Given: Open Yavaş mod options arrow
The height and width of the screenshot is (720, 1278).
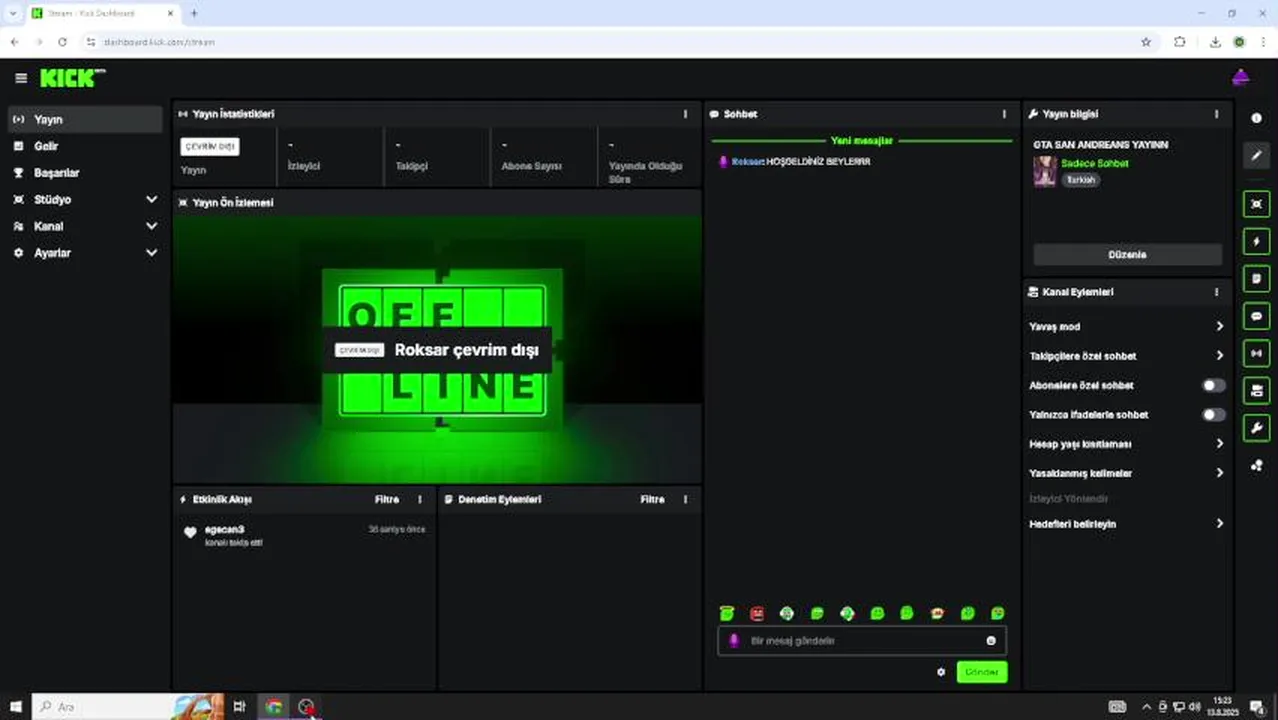Looking at the screenshot, I should (x=1219, y=326).
